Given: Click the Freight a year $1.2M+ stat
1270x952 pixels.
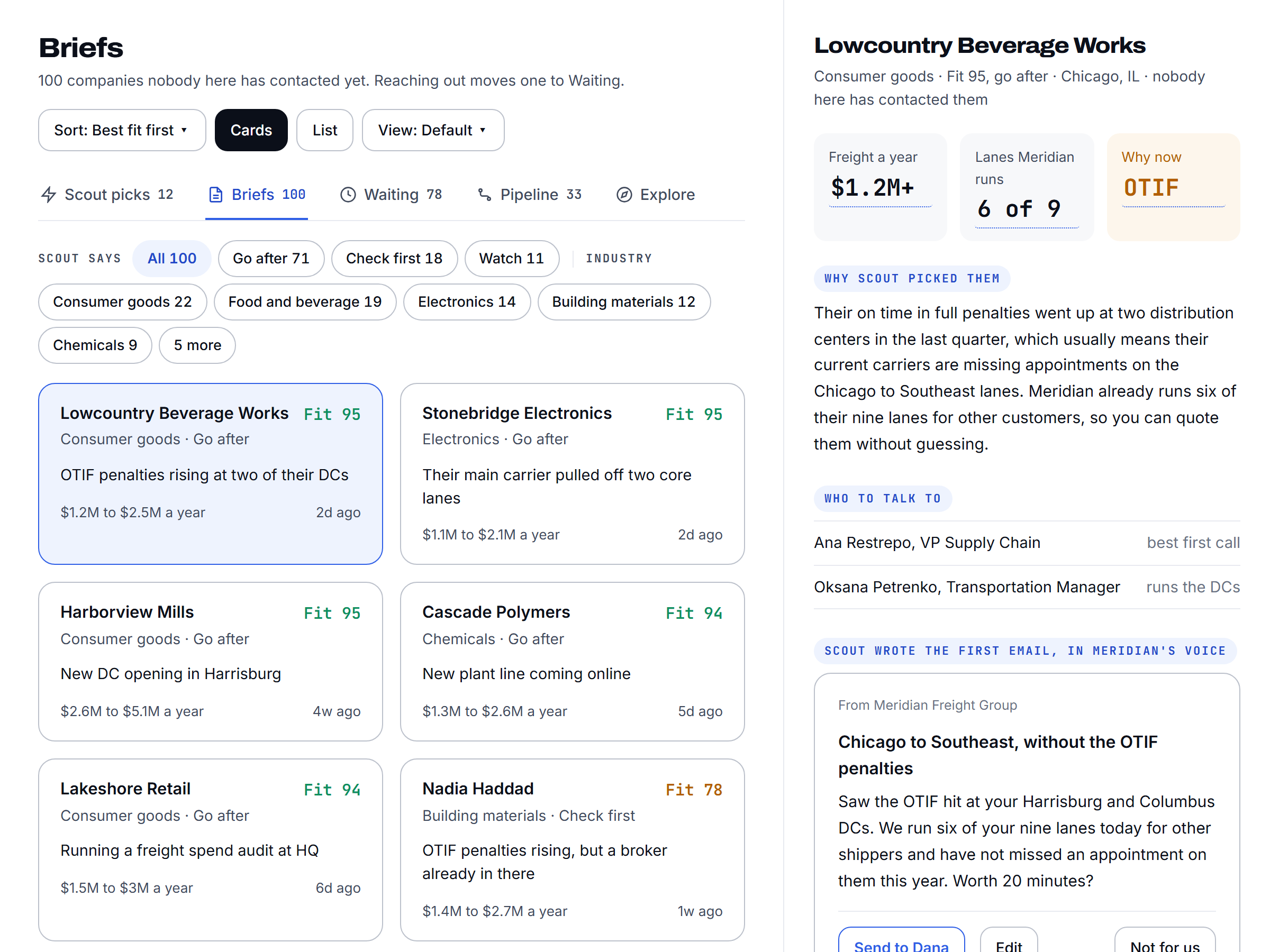Looking at the screenshot, I should 880,187.
